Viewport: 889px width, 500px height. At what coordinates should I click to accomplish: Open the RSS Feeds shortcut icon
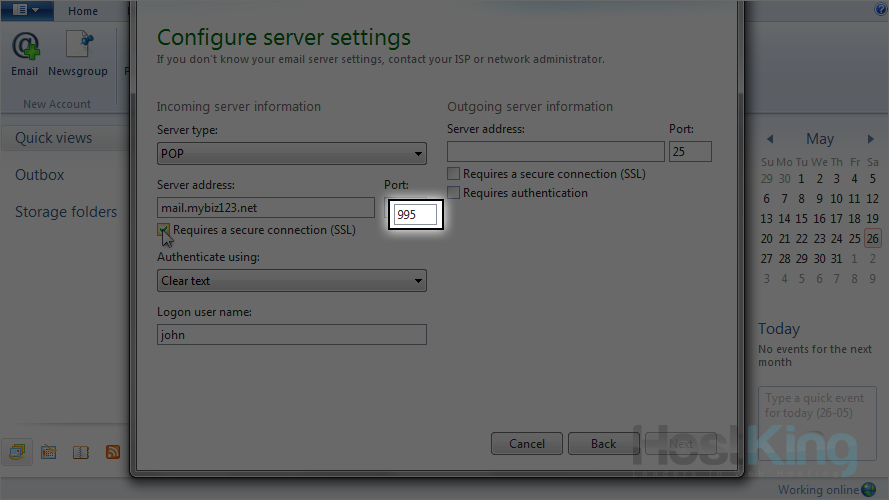(113, 452)
